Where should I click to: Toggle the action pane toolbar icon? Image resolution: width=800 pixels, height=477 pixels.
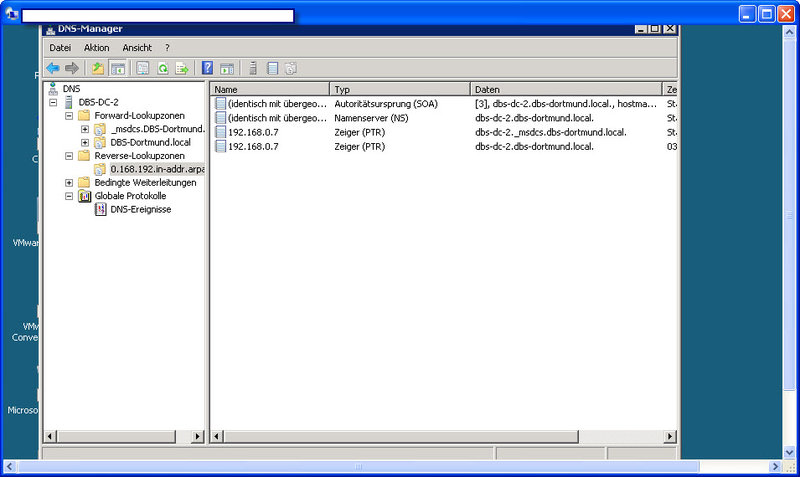(x=227, y=68)
